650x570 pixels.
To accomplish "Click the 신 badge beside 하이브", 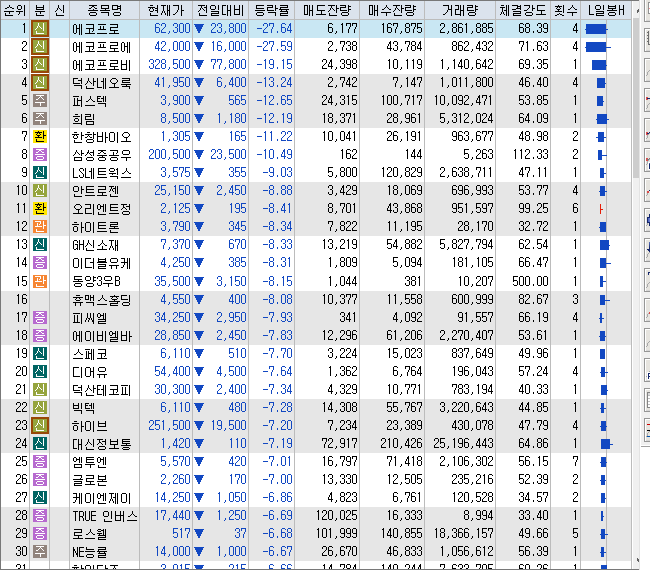I will click(40, 425).
